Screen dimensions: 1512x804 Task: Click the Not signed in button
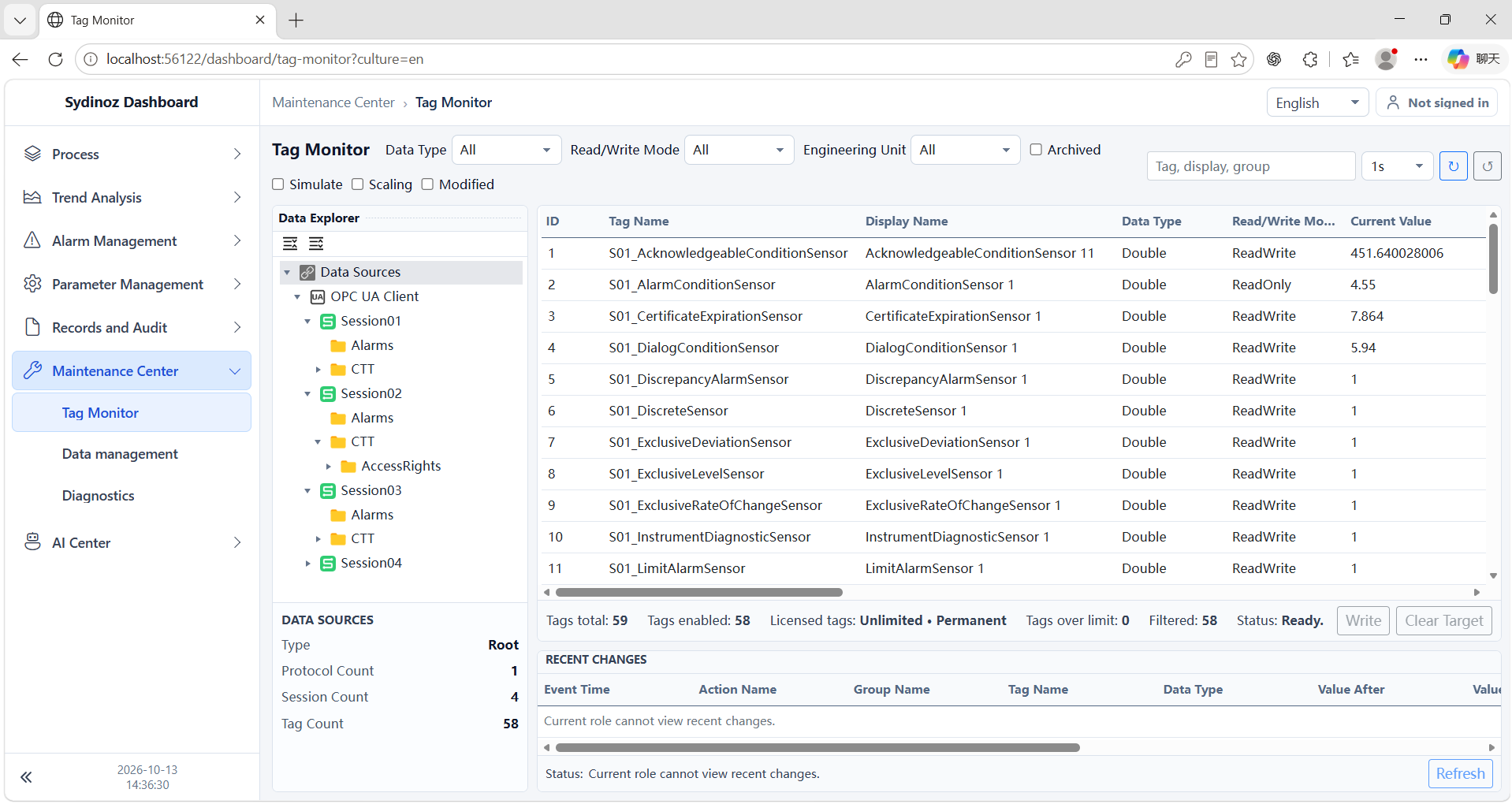(1436, 102)
